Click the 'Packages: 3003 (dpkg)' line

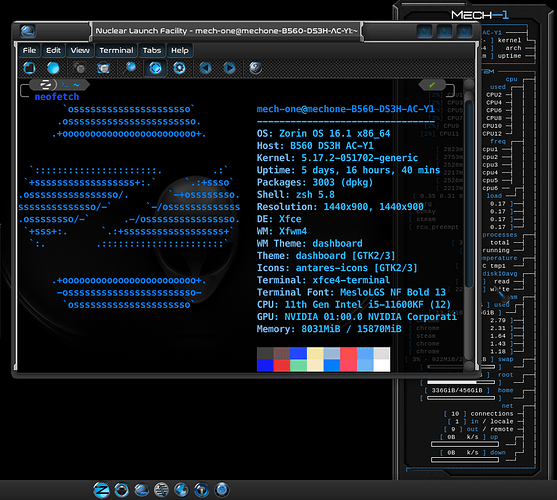[315, 182]
